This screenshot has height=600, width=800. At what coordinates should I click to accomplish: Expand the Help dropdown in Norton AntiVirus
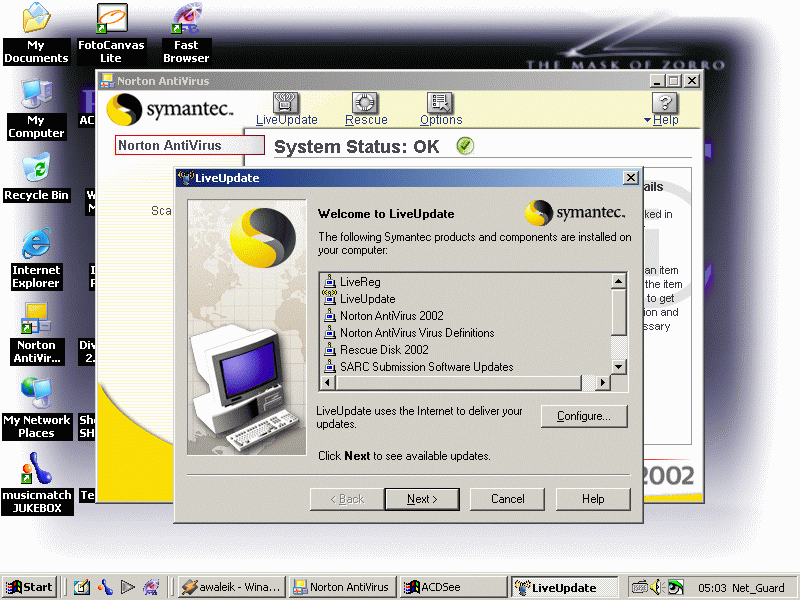[x=662, y=109]
